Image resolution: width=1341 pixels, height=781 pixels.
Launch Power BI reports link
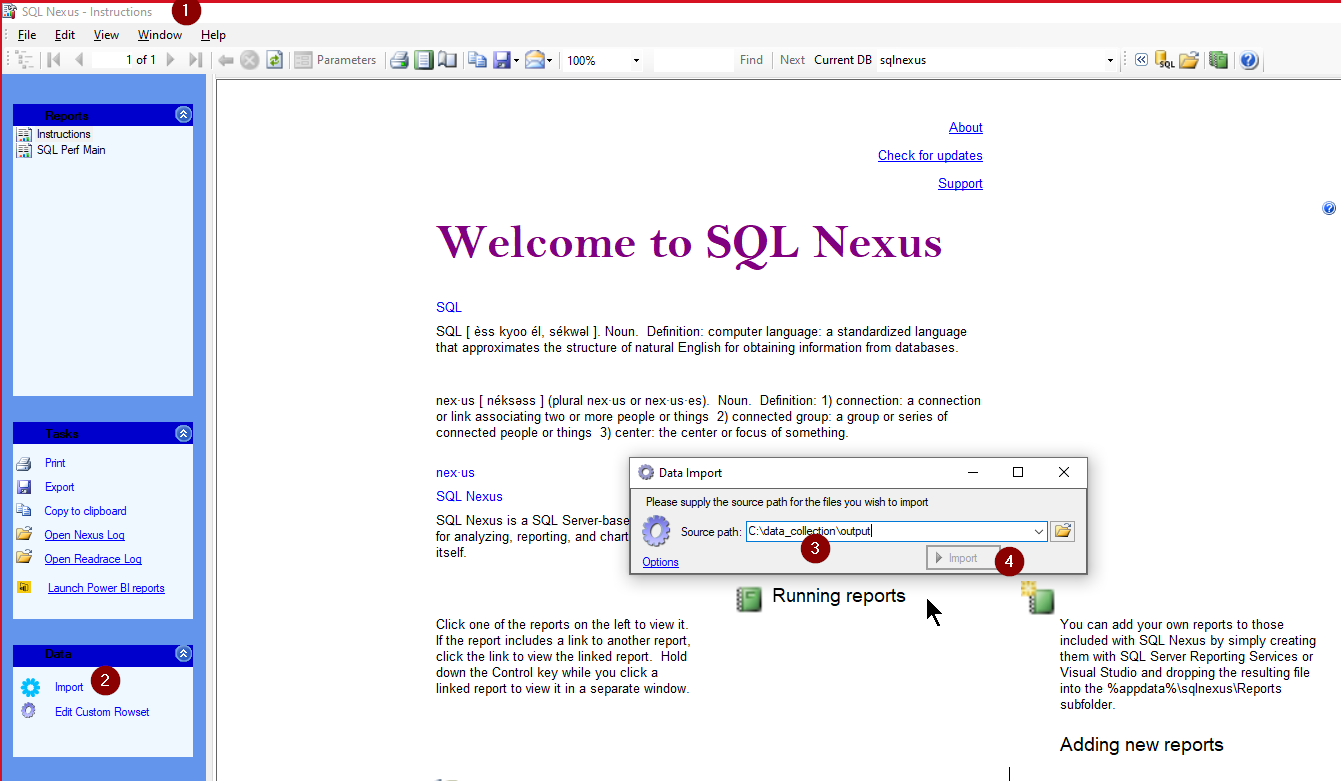[106, 588]
